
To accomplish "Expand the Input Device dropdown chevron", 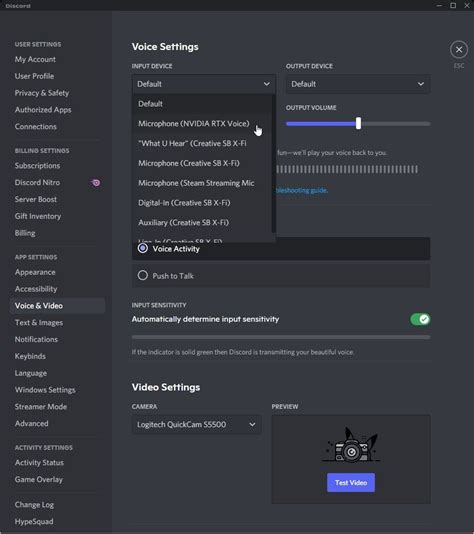I will (267, 84).
